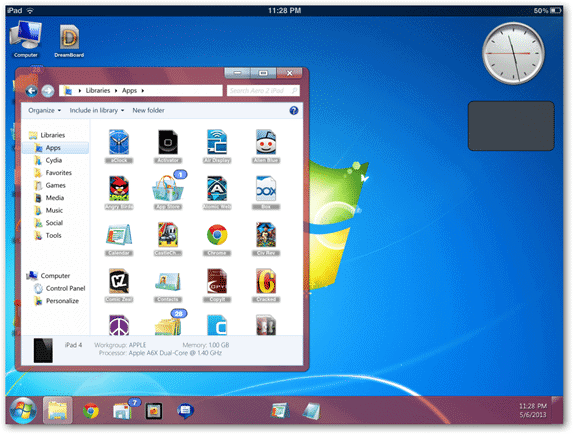The width and height of the screenshot is (573, 434).
Task: Launch Civ Rev game
Action: click(266, 235)
